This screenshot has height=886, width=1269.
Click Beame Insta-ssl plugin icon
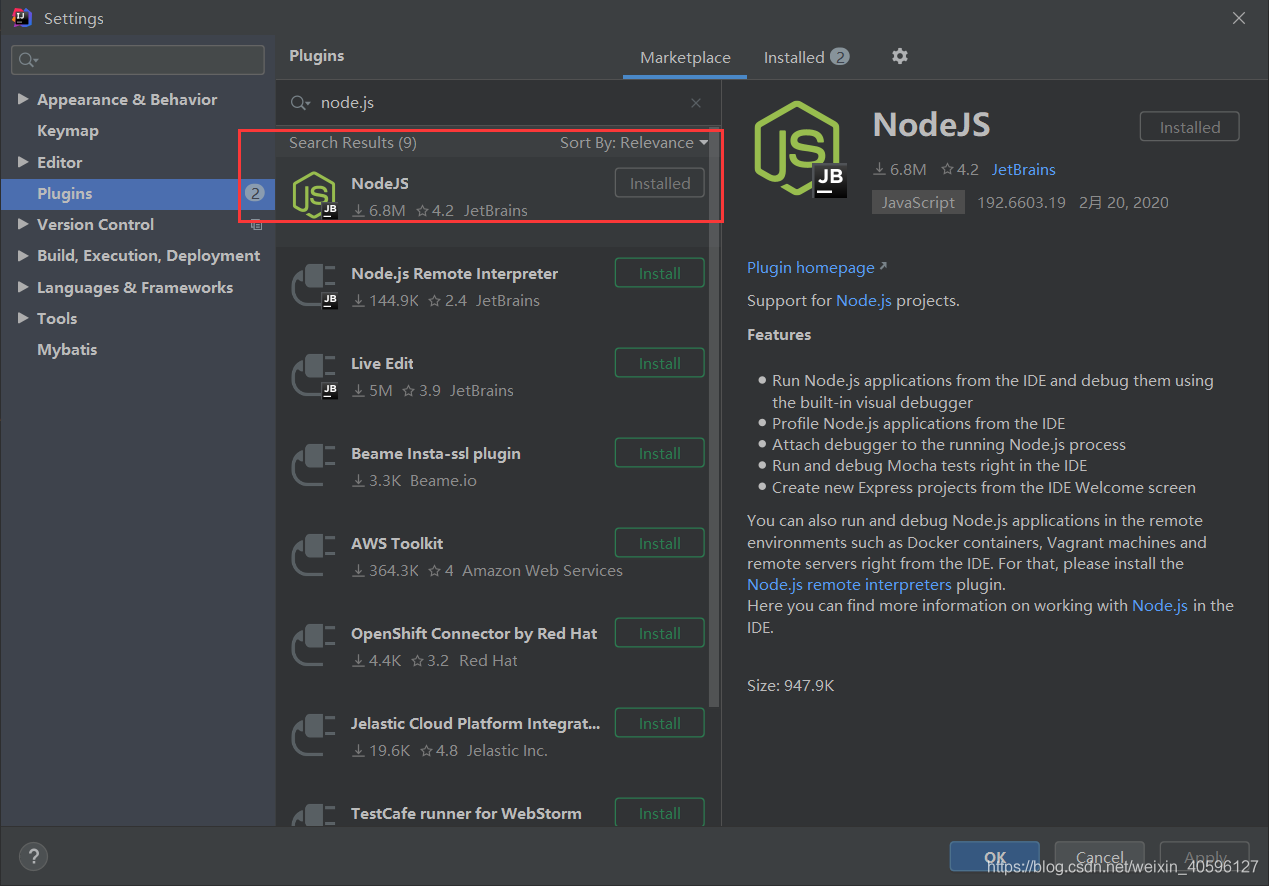tap(312, 465)
